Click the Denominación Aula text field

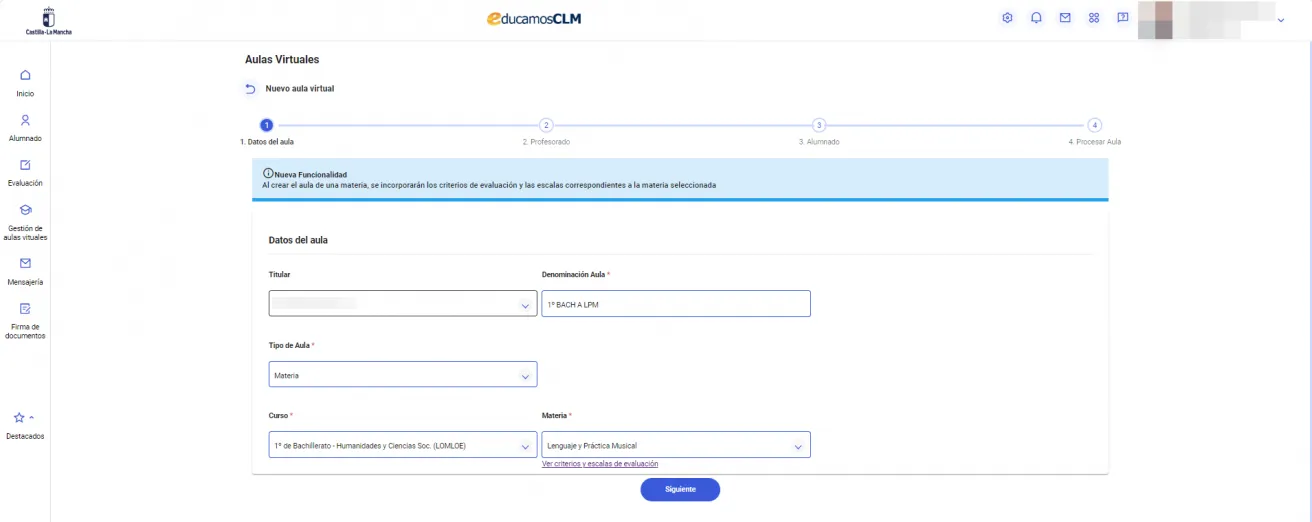pos(675,304)
